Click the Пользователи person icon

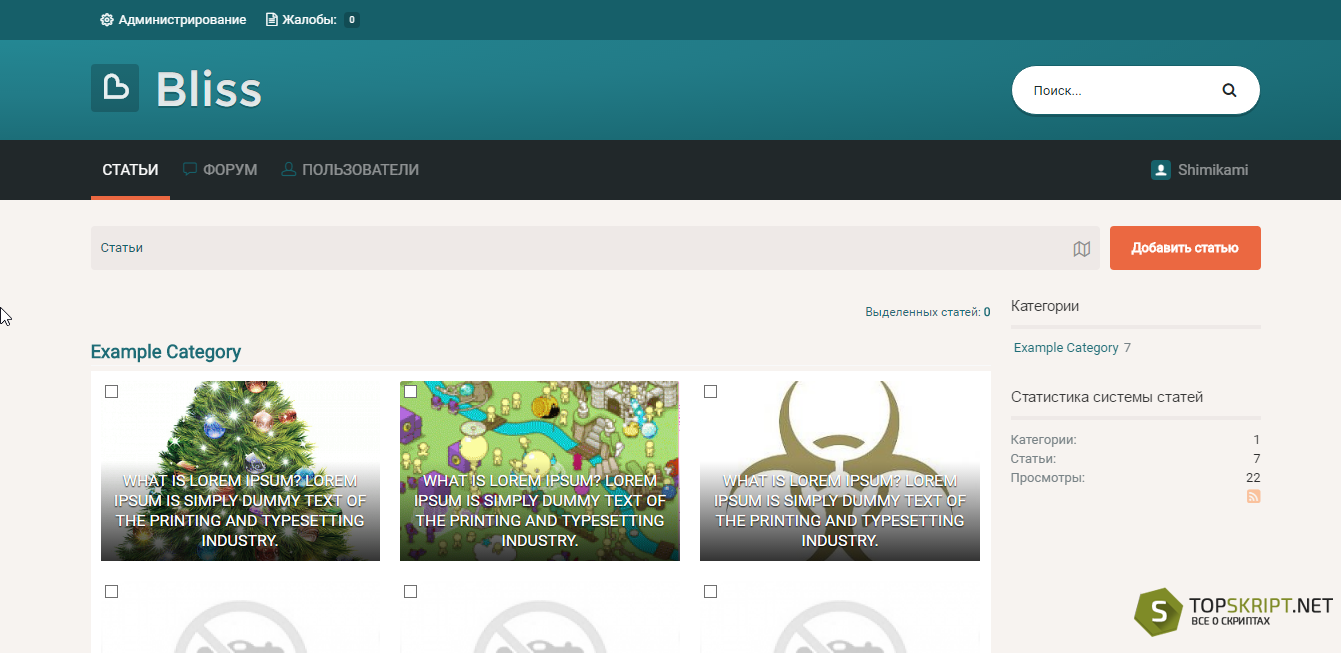(x=289, y=170)
